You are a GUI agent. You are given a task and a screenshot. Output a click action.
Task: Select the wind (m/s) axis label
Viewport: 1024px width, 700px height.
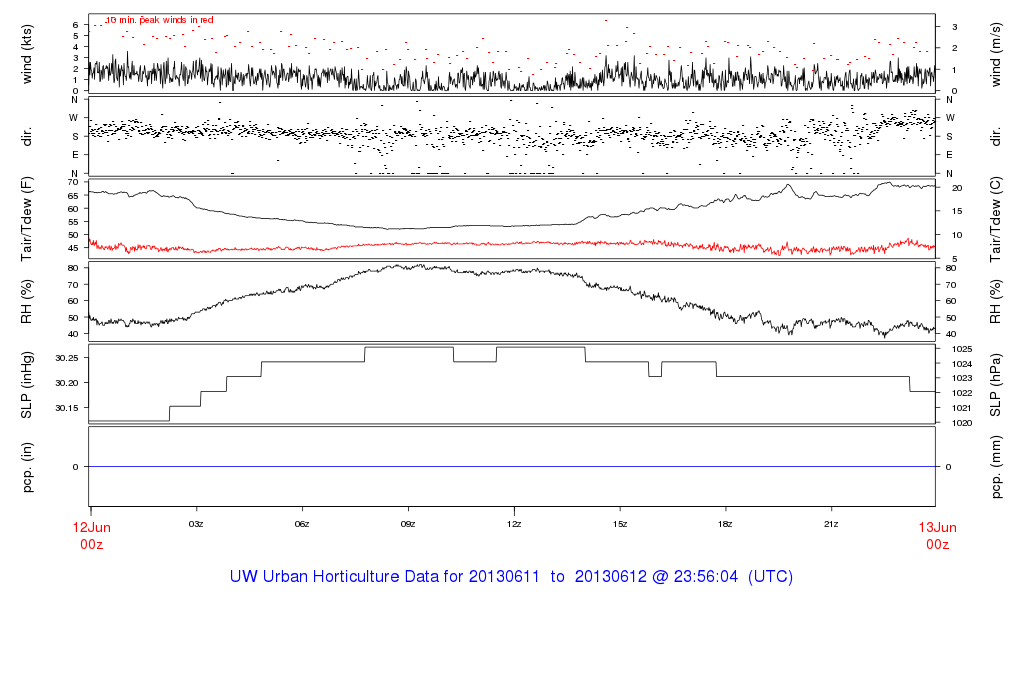coord(996,54)
